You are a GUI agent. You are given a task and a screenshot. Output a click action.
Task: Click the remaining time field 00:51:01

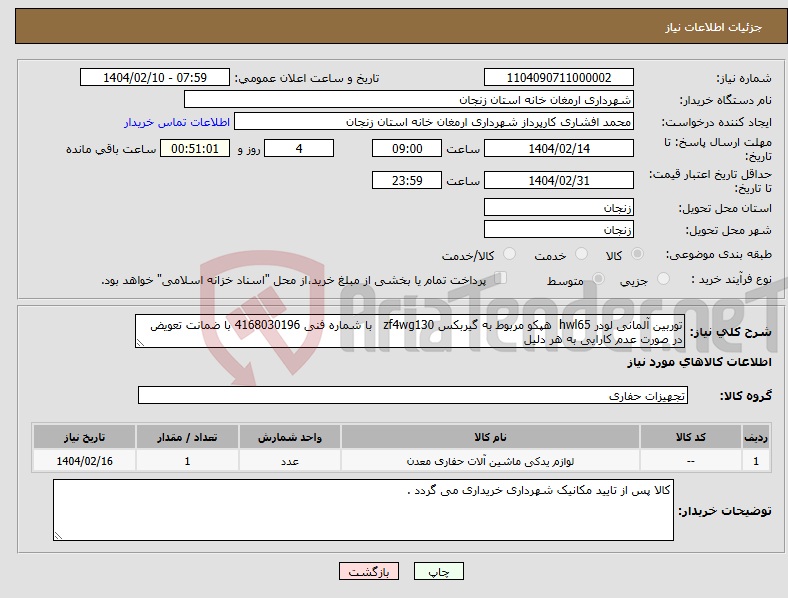click(x=195, y=148)
